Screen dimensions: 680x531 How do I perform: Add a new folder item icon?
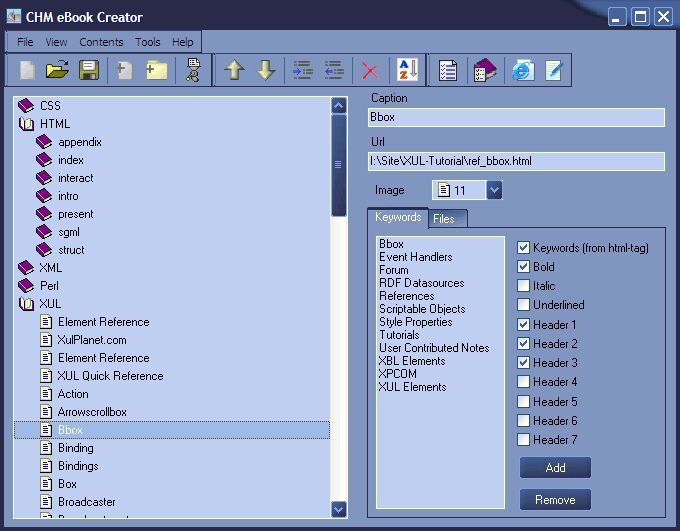[x=157, y=70]
